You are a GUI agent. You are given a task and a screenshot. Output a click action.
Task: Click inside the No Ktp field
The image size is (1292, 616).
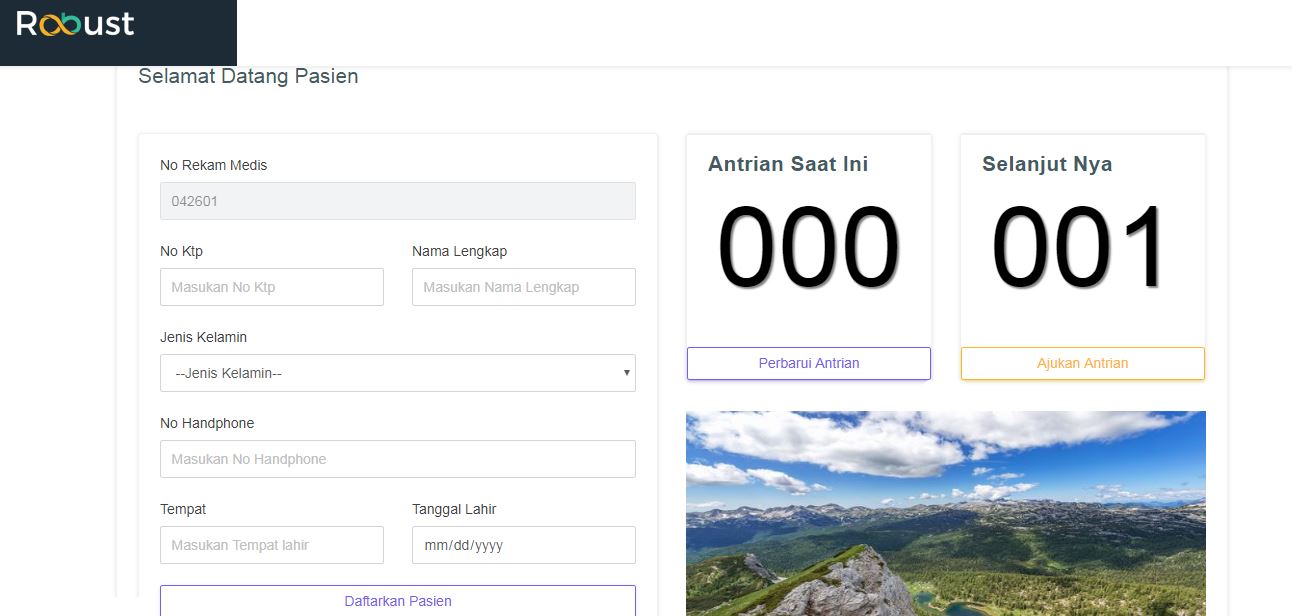(271, 287)
